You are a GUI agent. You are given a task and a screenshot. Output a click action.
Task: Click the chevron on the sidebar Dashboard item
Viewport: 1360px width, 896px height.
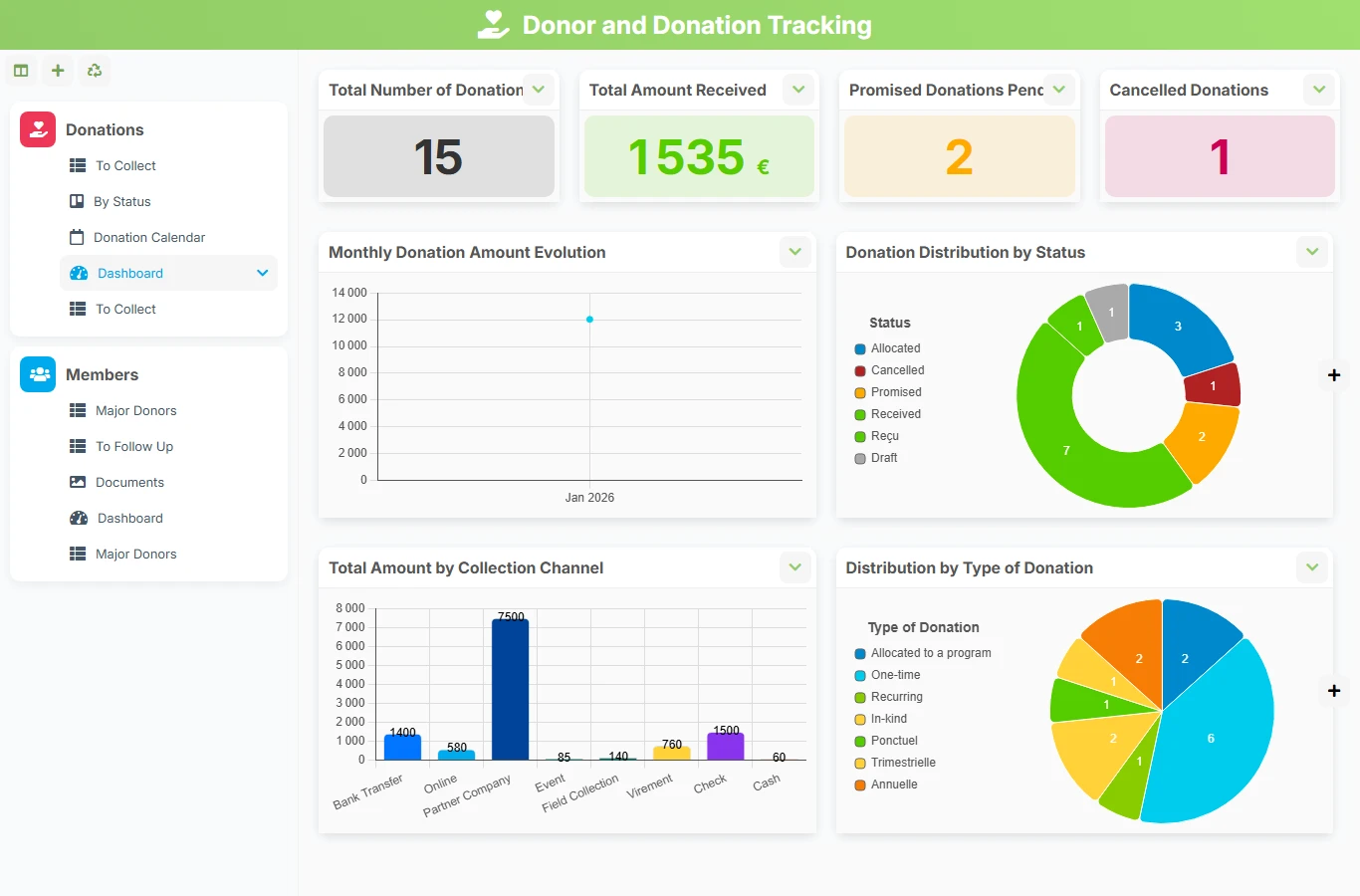(x=263, y=273)
